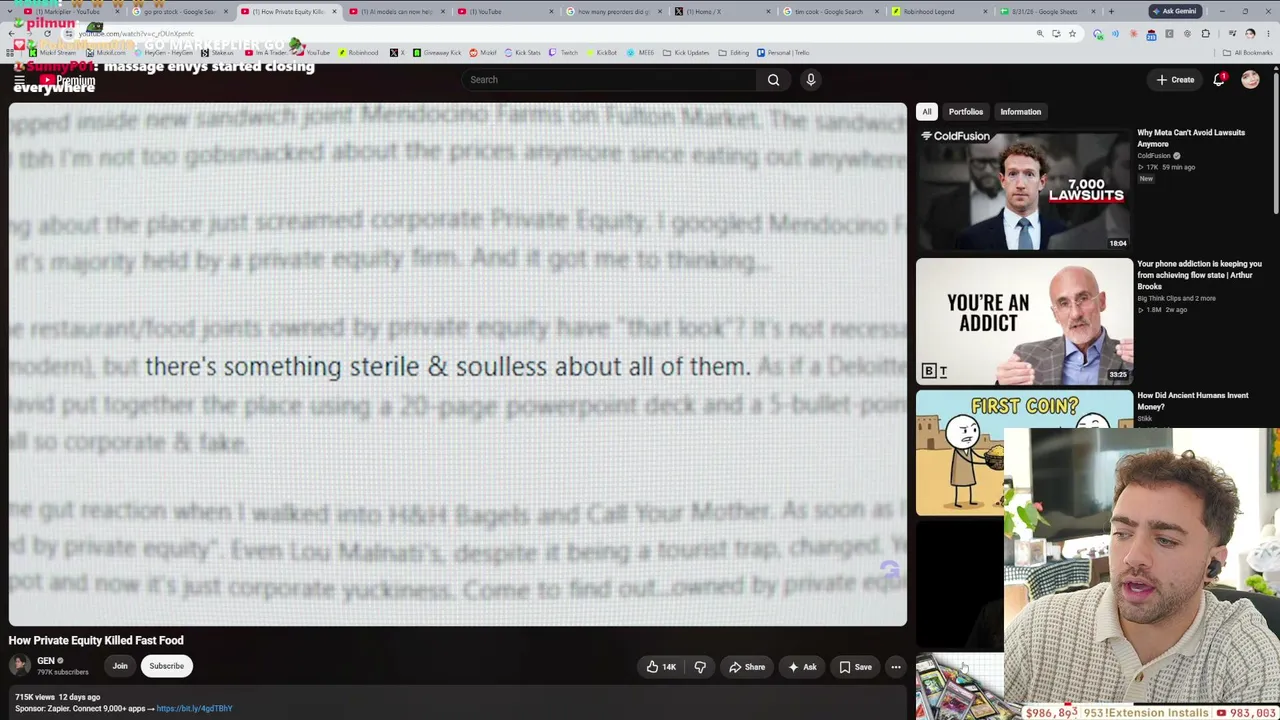This screenshot has height=720, width=1280.
Task: Select the All filter chip
Action: (927, 112)
